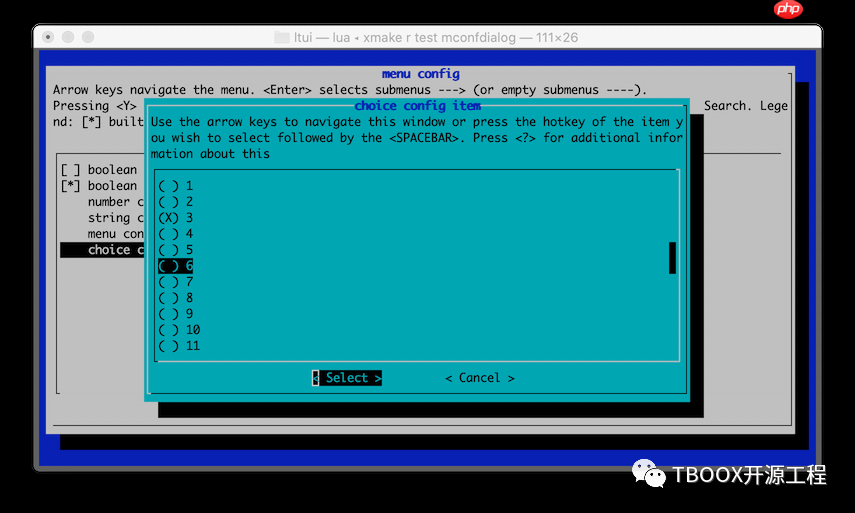The image size is (855, 513).
Task: Pick radio option 9
Action: pyautogui.click(x=176, y=313)
